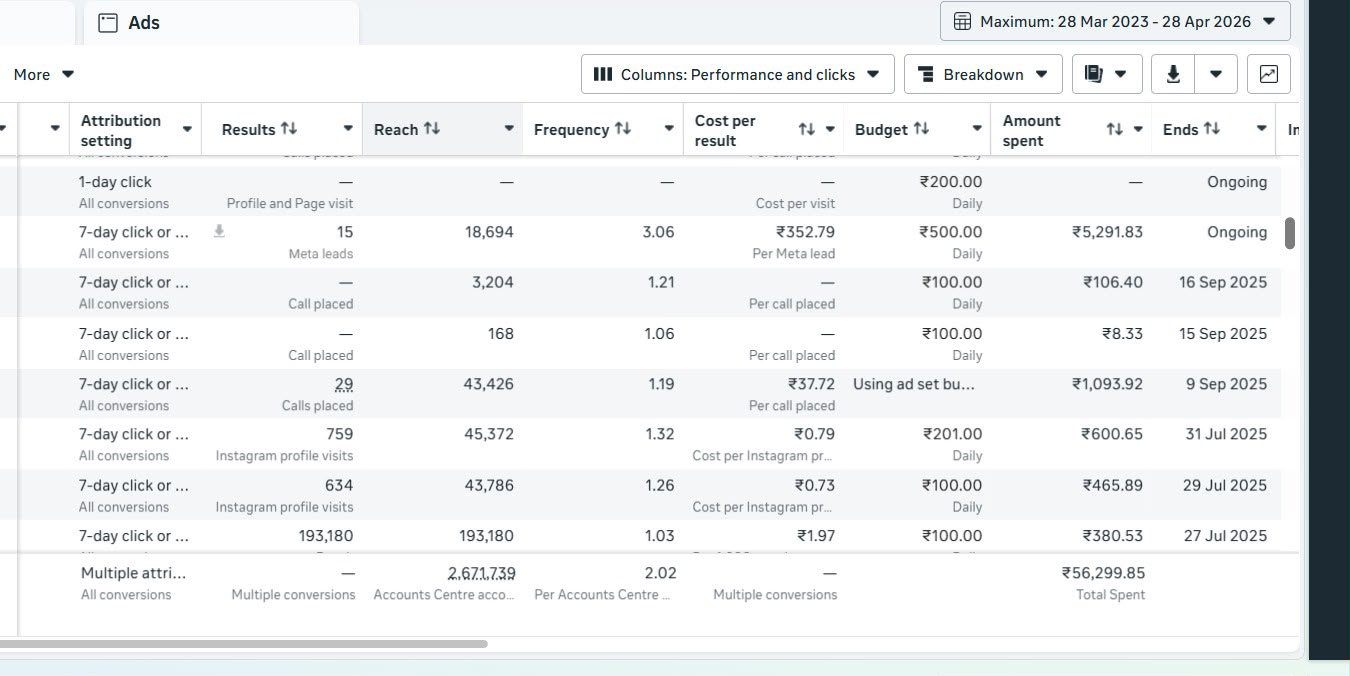Click the frequency value 3.06

click(658, 232)
